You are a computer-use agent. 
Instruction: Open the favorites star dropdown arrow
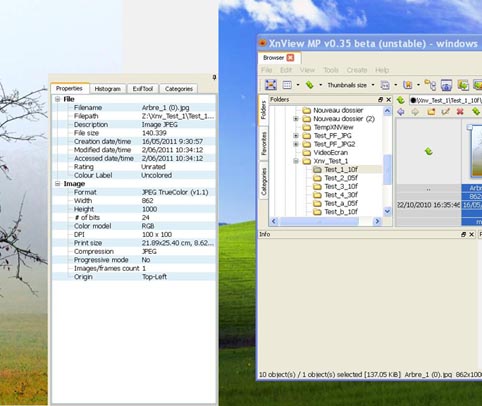click(418, 85)
